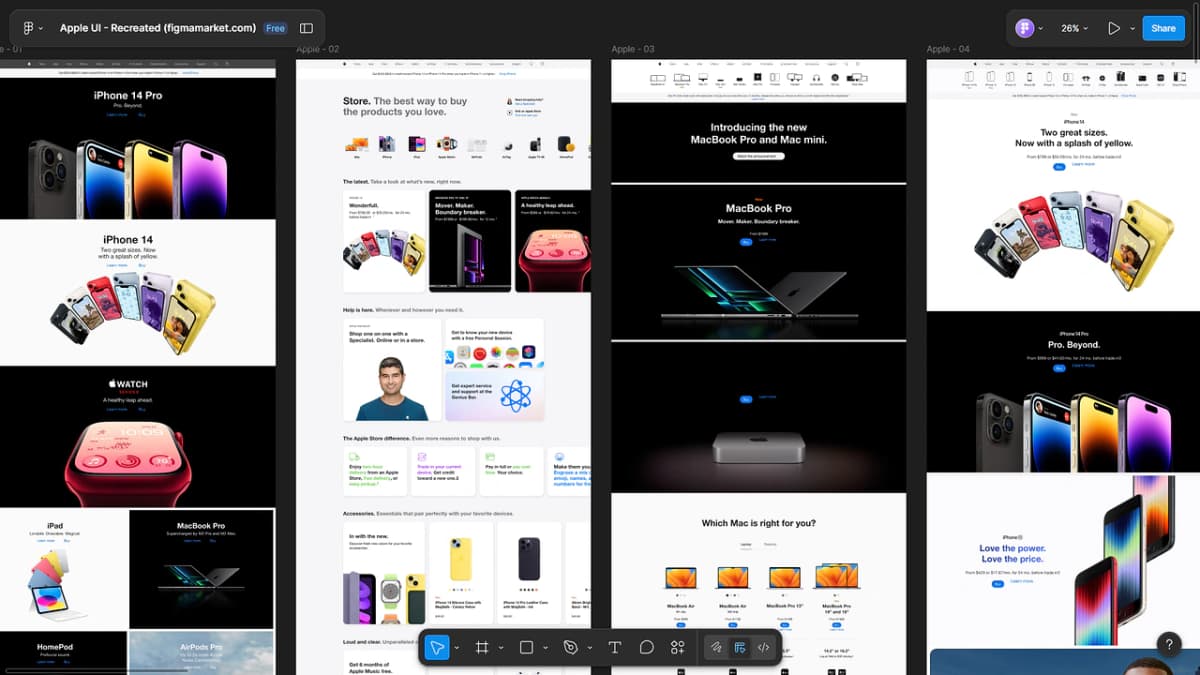
Task: Click the Mac mini image in Apple - 03
Action: pyautogui.click(x=758, y=446)
